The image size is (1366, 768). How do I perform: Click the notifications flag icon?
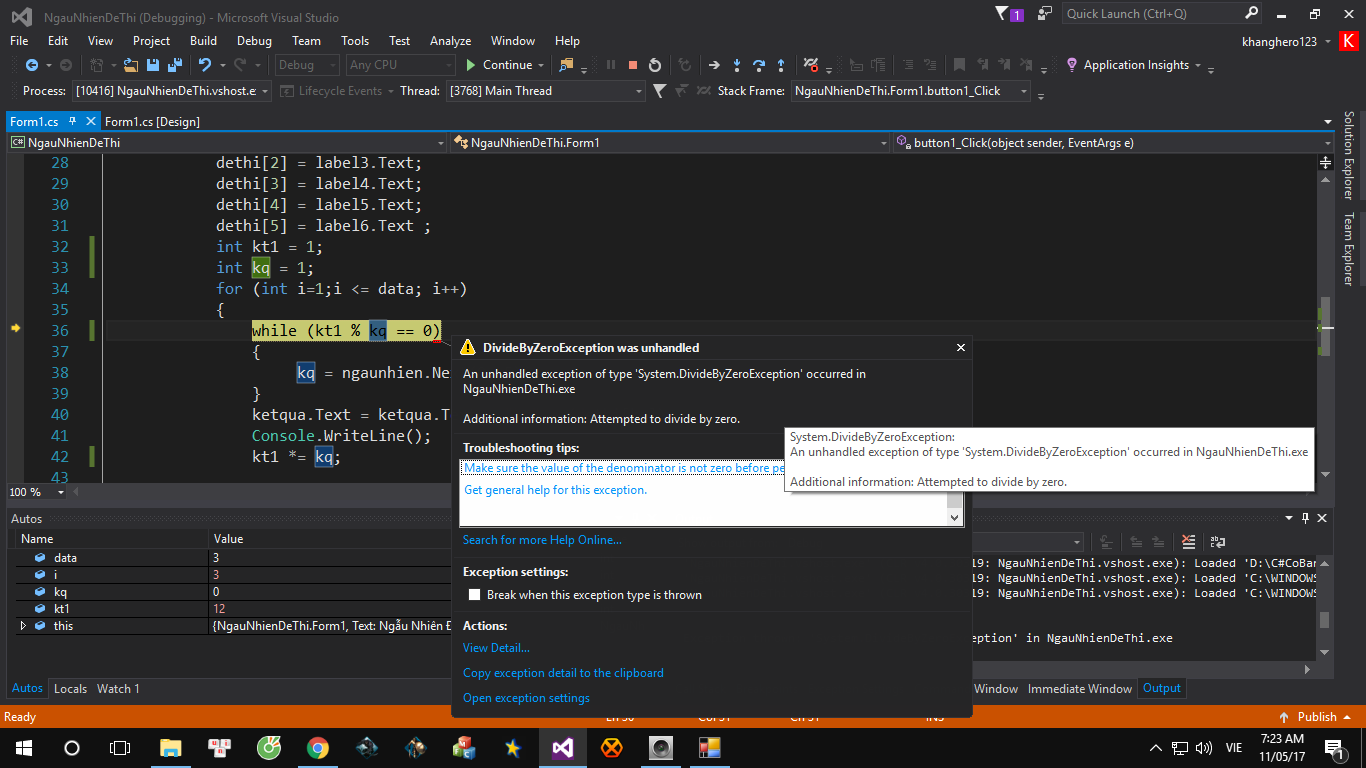point(1003,13)
